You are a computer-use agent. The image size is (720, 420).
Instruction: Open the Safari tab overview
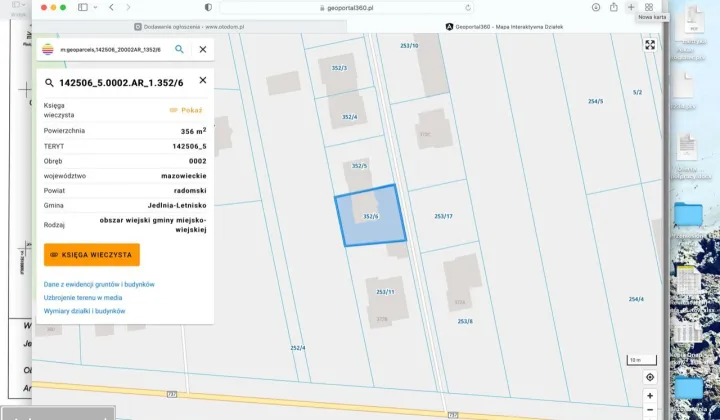click(648, 7)
